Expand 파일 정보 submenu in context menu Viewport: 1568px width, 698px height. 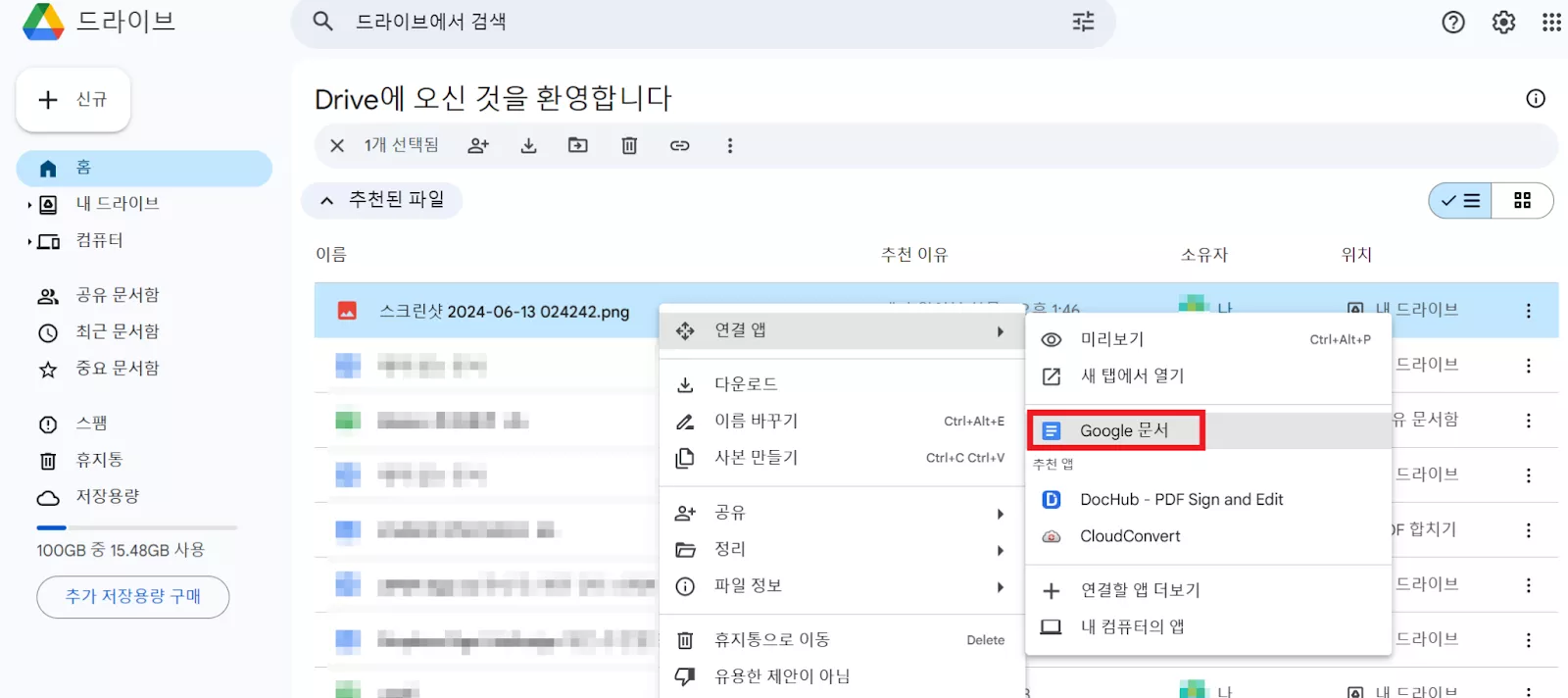tap(842, 586)
